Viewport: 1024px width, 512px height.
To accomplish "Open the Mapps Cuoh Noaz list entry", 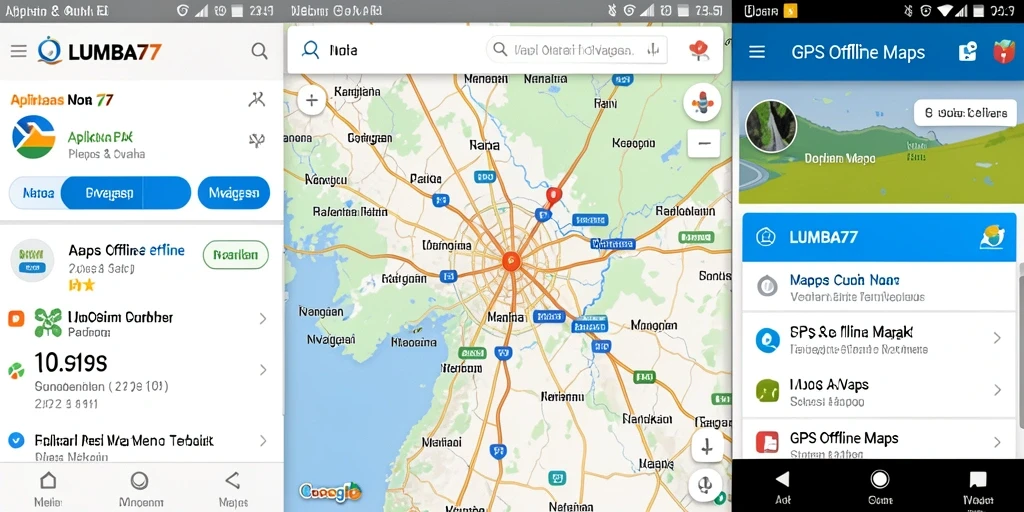I will [x=879, y=287].
